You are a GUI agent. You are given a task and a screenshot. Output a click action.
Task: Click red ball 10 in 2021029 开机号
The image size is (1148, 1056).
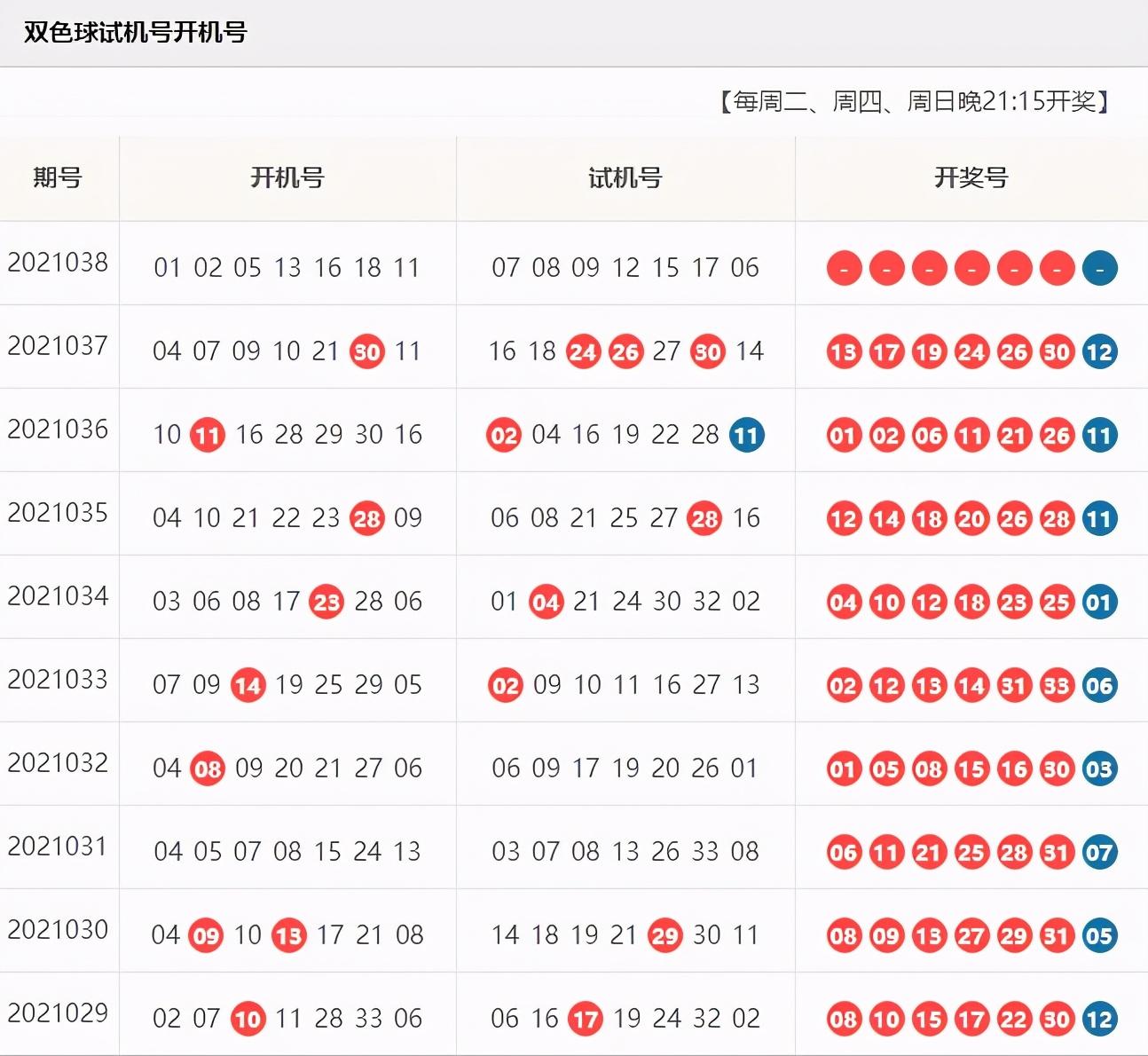point(248,1020)
